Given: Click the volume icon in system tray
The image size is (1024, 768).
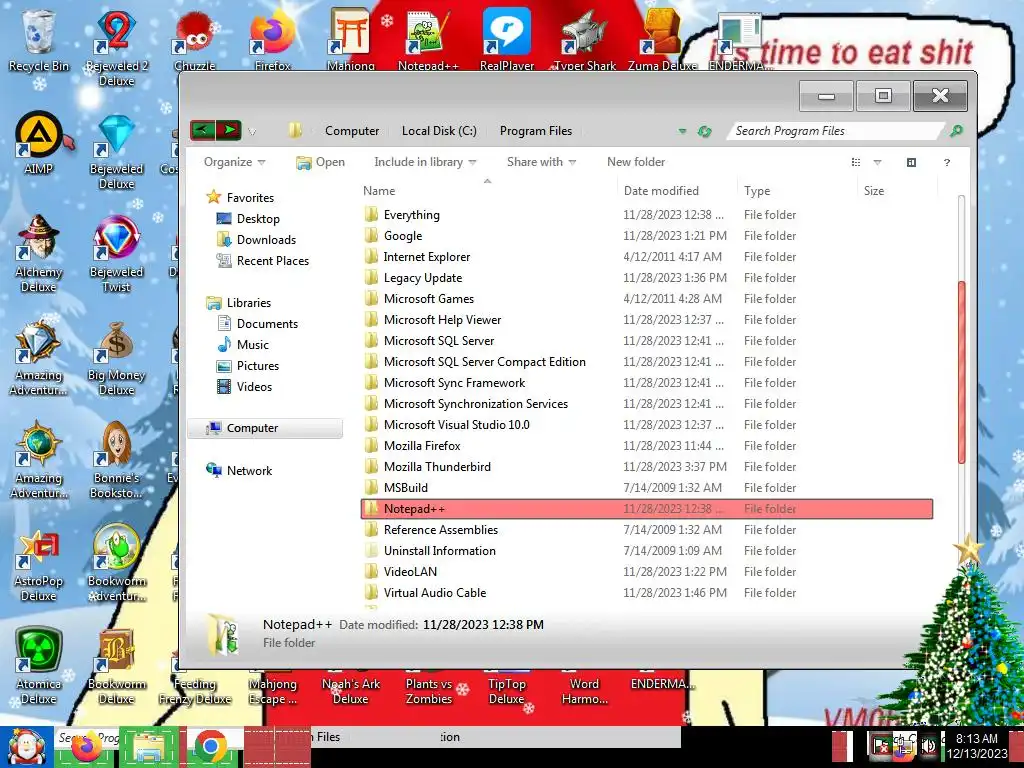Looking at the screenshot, I should (x=928, y=745).
